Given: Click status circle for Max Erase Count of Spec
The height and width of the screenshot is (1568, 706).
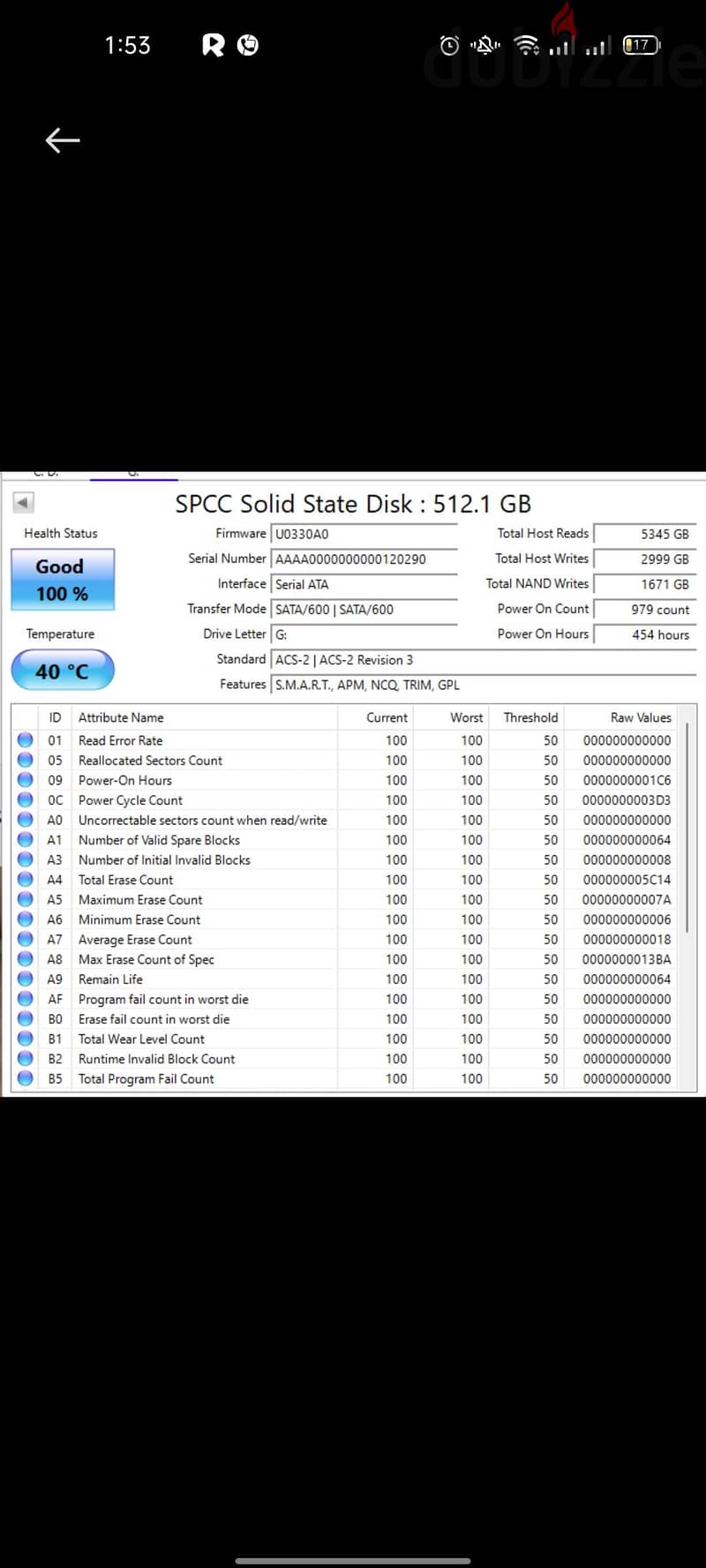Looking at the screenshot, I should [x=26, y=959].
